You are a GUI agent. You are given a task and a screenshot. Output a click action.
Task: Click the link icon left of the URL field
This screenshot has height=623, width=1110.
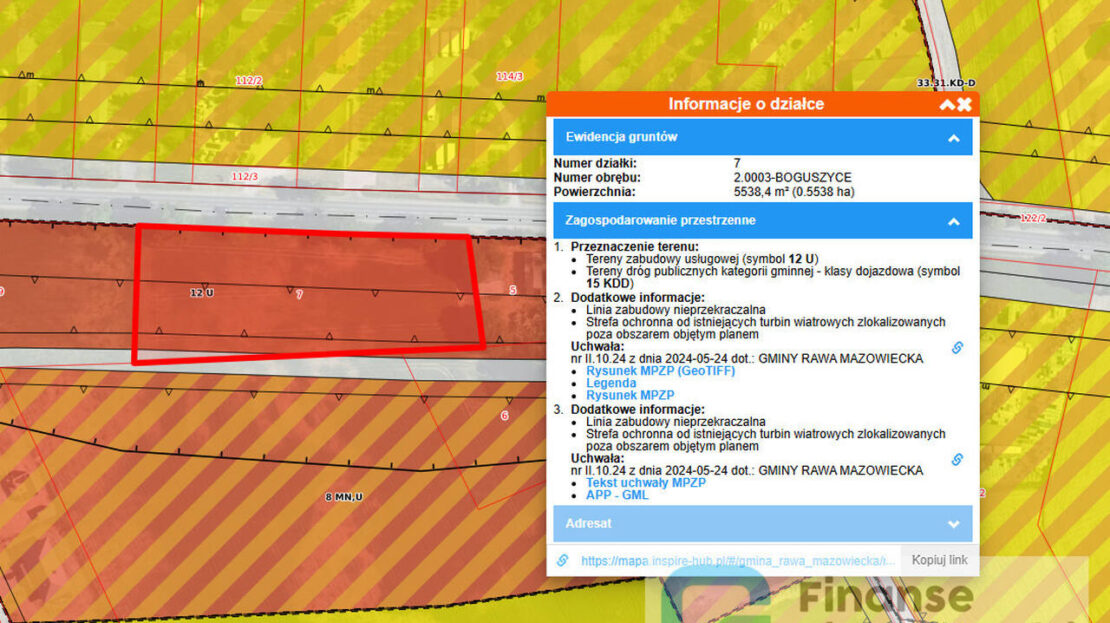pos(562,561)
